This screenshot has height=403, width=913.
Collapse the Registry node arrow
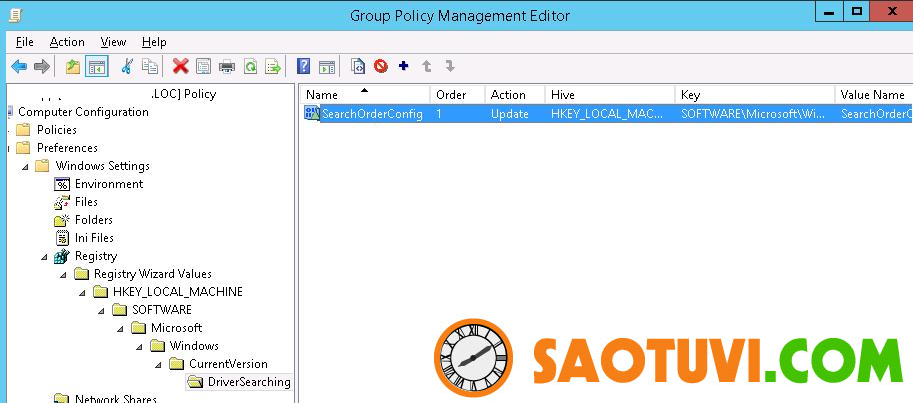click(x=45, y=257)
